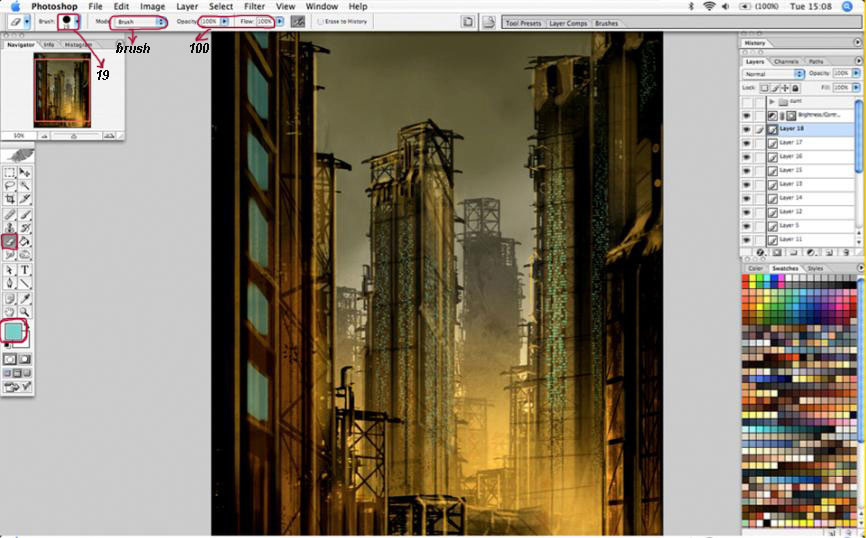Select the Zoom tool

25,312
